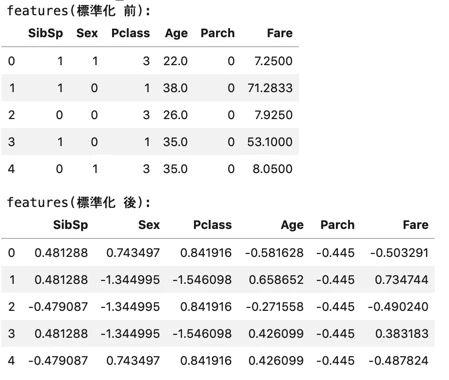Click the Fare value 53.1000
The width and height of the screenshot is (449, 380).
pyautogui.click(x=270, y=142)
